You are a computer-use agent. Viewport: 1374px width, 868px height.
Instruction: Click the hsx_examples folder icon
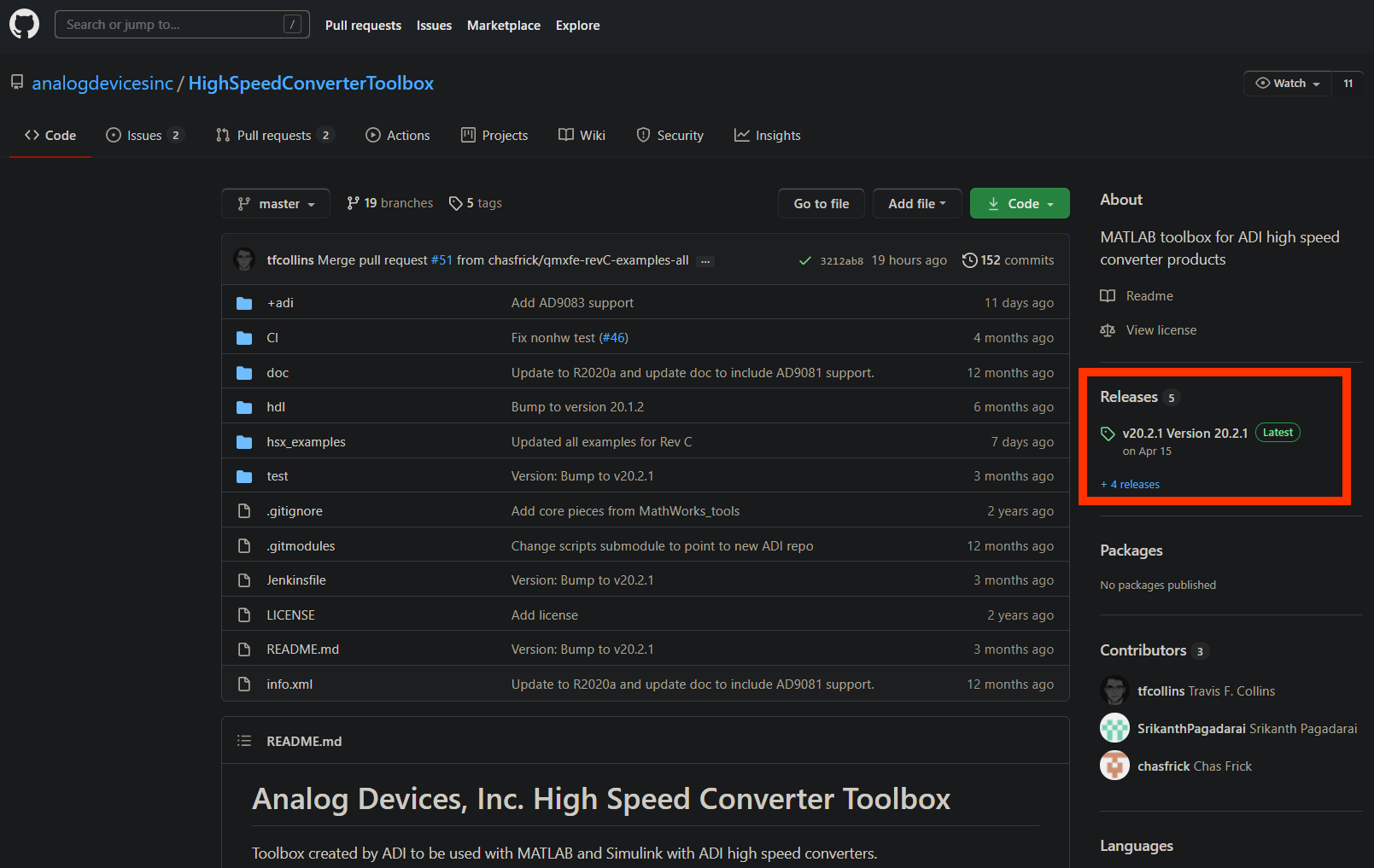244,442
